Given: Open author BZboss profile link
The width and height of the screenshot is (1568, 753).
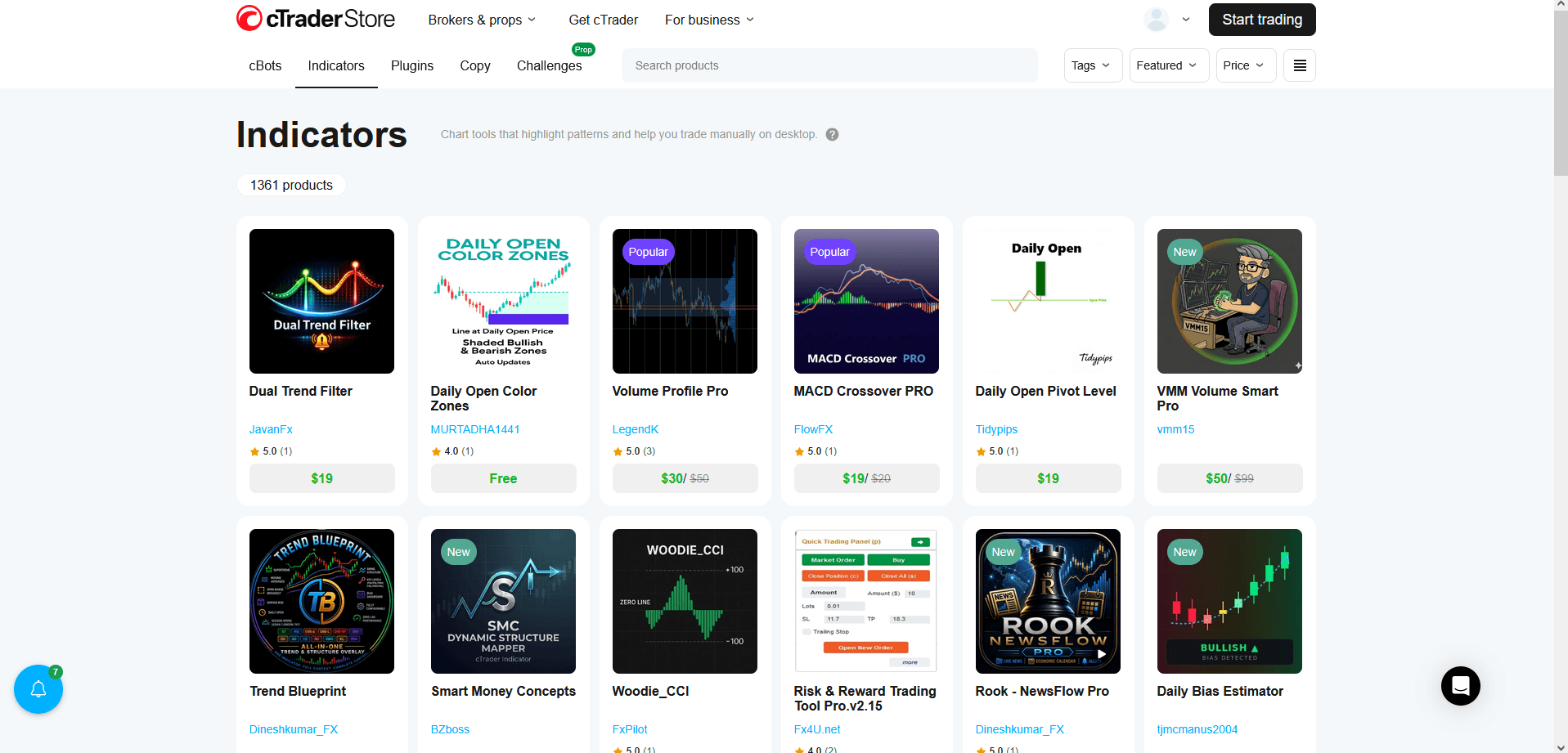Looking at the screenshot, I should pos(450,729).
